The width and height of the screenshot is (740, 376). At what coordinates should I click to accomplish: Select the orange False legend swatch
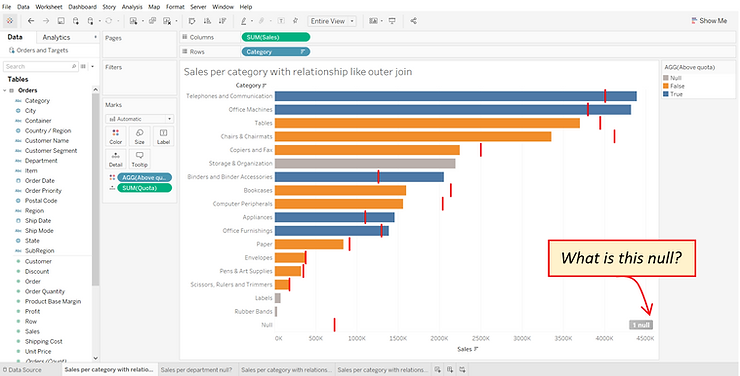coord(666,86)
